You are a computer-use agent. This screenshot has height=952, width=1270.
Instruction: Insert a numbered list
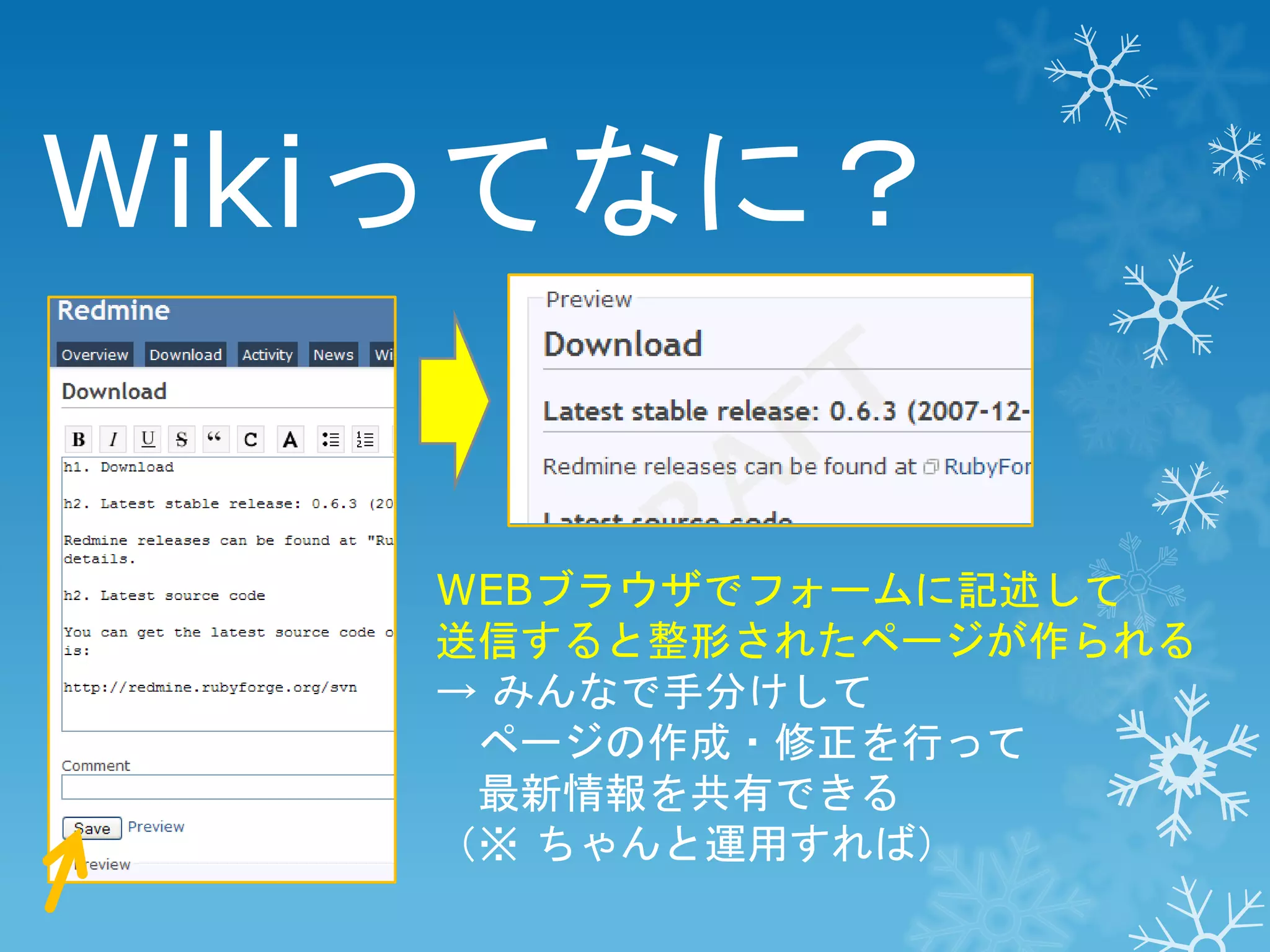click(365, 439)
